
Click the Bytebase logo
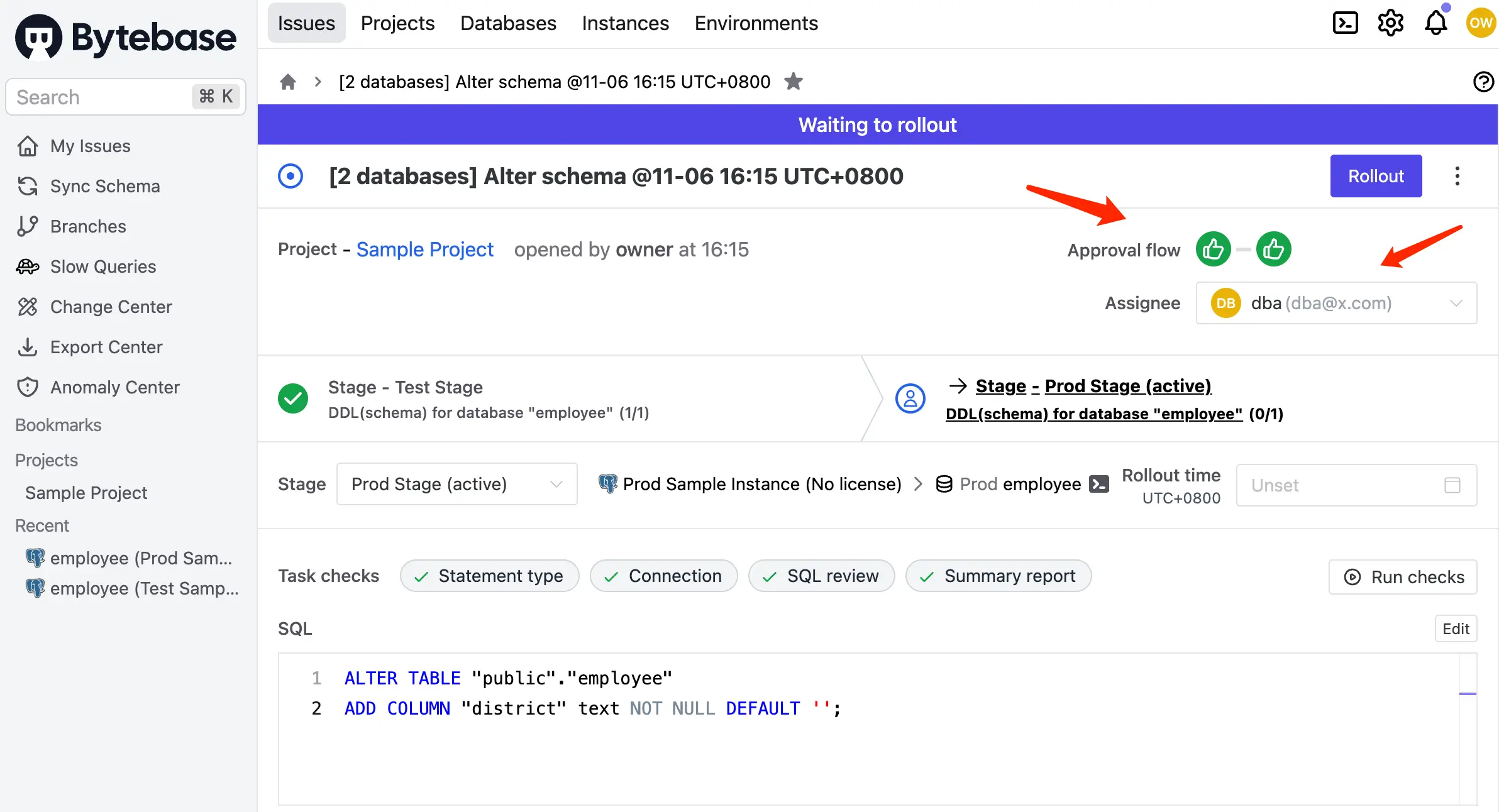(126, 37)
